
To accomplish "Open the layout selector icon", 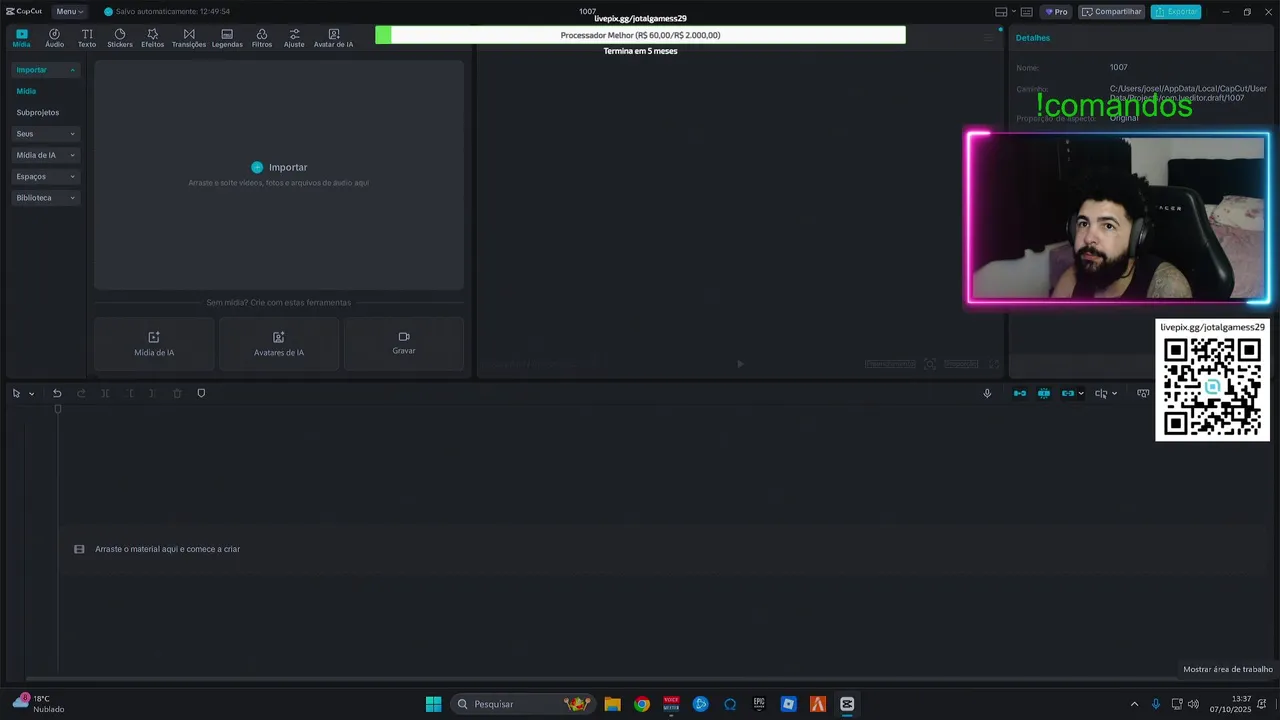I will click(x=1001, y=12).
